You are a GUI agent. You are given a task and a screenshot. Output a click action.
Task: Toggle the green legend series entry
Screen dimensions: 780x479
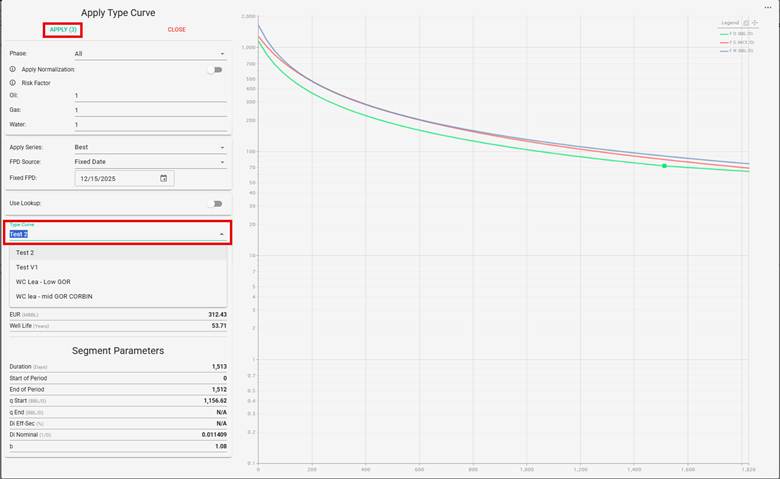pyautogui.click(x=737, y=34)
